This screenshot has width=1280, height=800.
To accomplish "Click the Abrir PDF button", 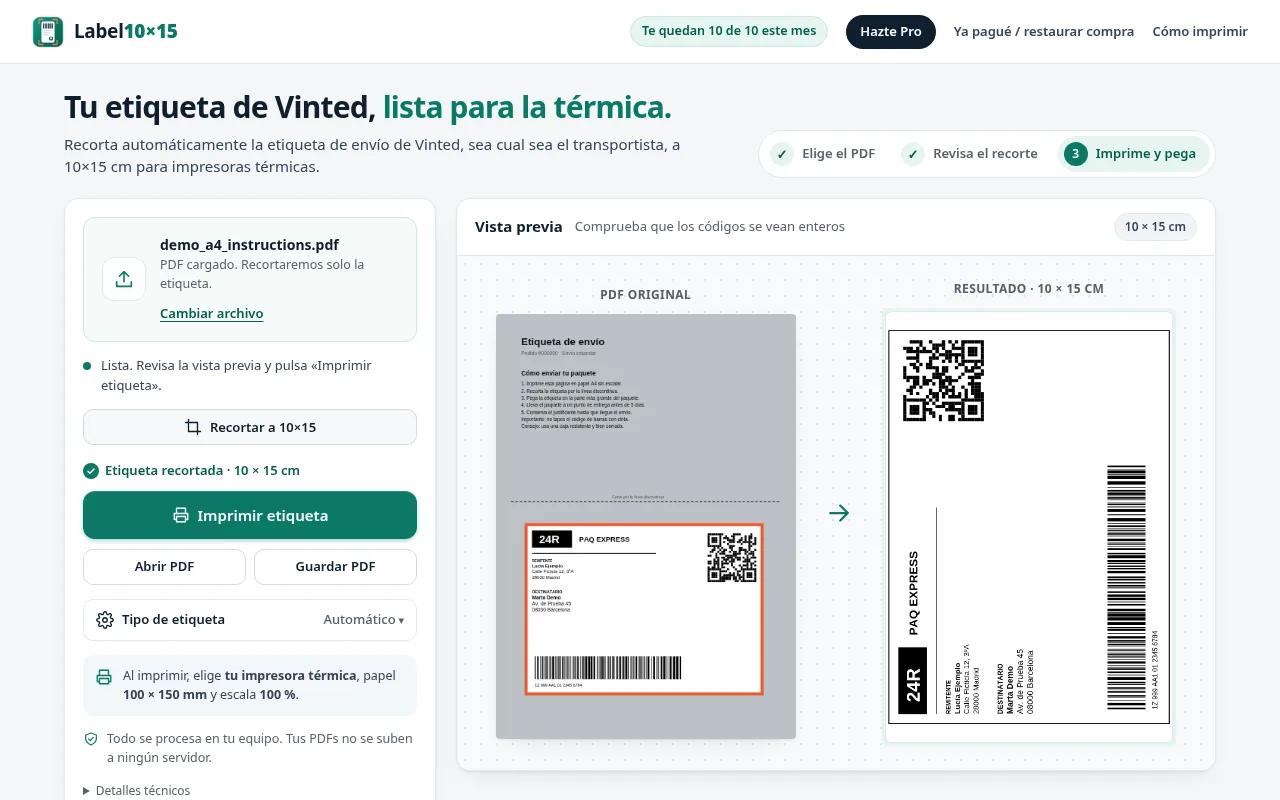I will click(x=164, y=567).
